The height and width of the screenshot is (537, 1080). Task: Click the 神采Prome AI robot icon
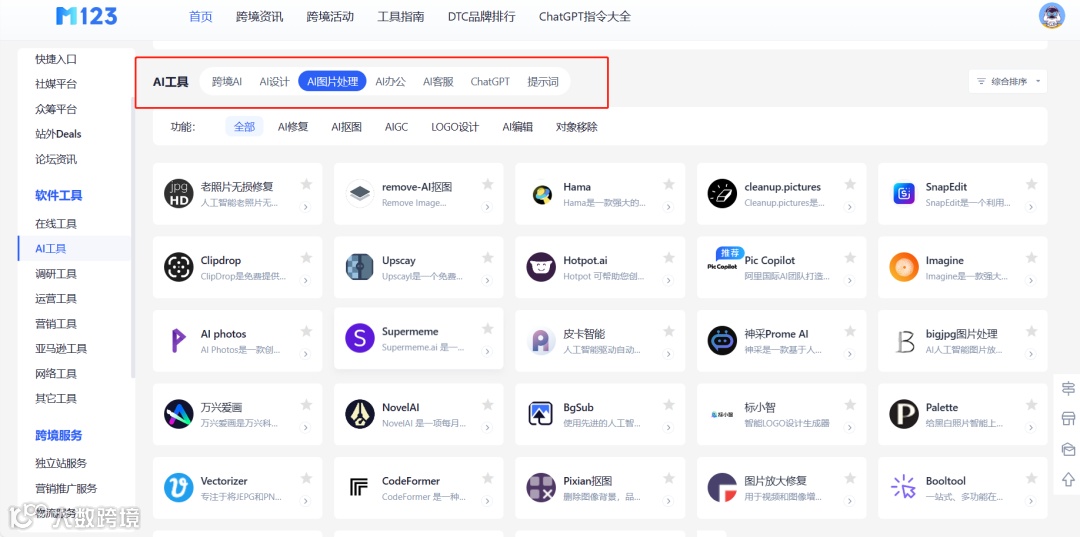pos(723,341)
